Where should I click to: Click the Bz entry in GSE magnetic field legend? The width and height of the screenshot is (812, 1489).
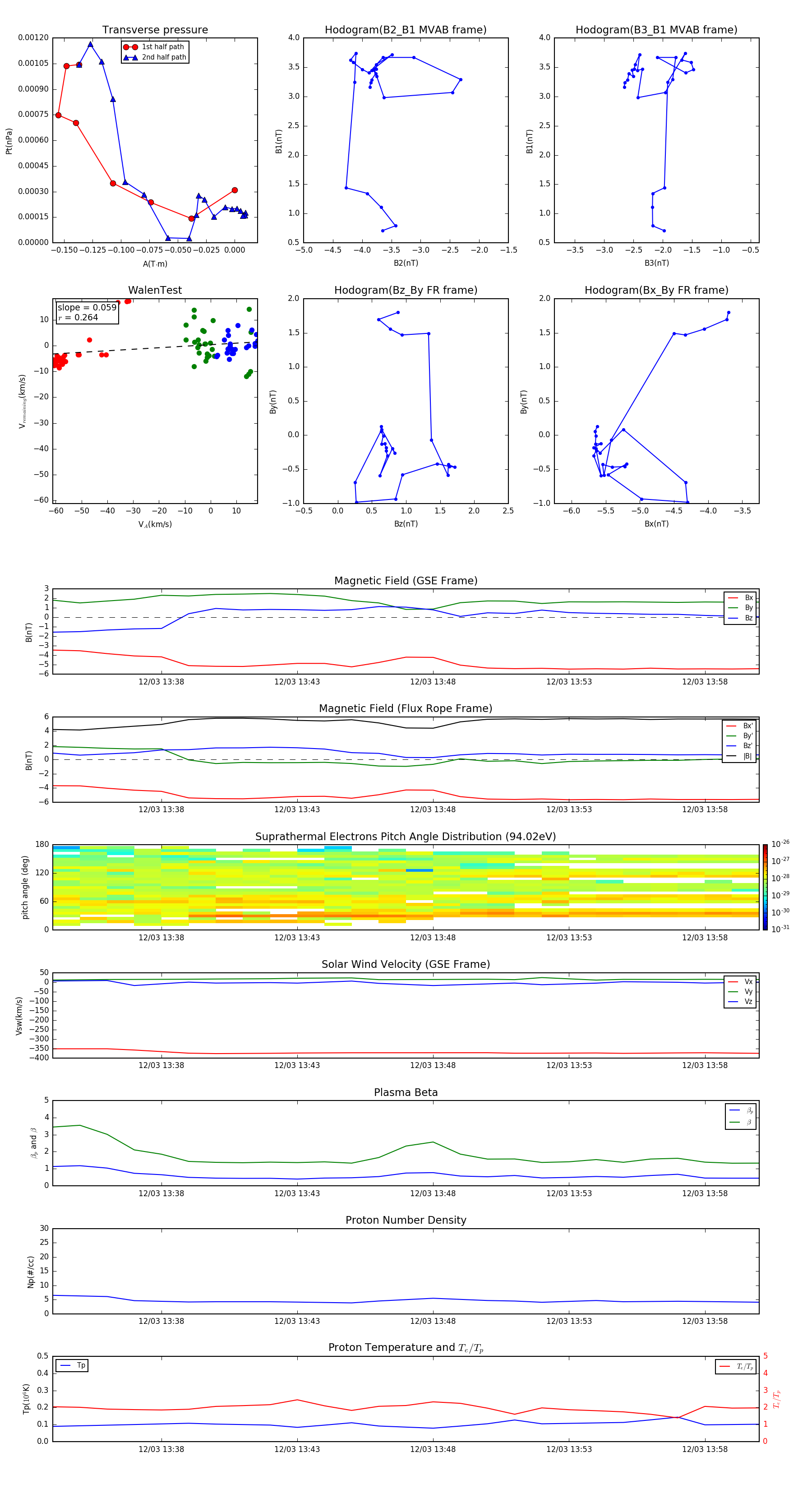point(740,619)
